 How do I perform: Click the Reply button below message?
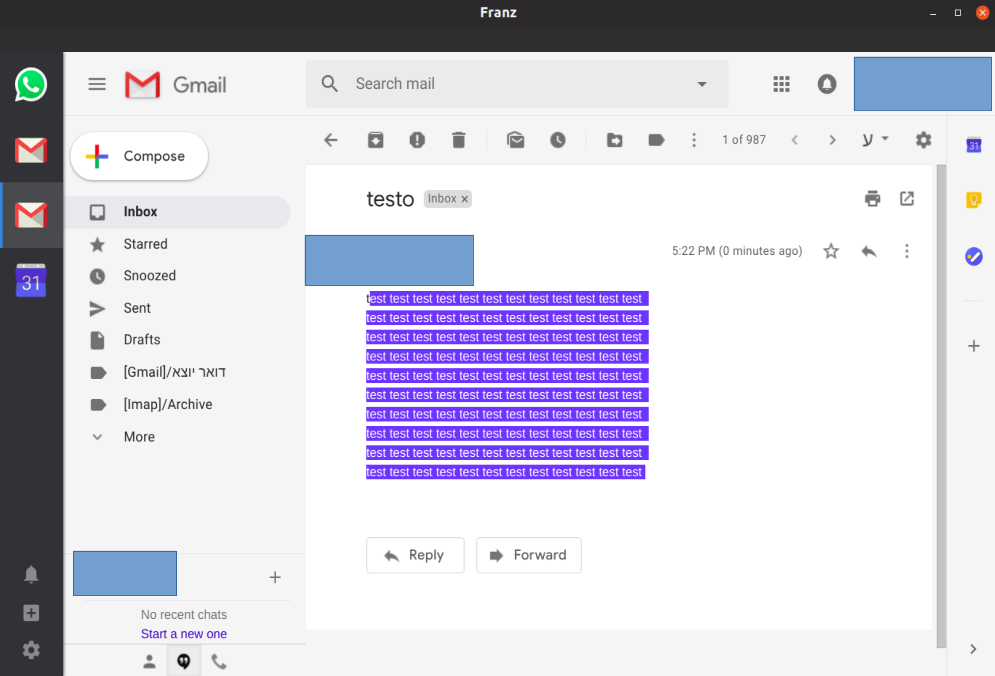pos(415,555)
